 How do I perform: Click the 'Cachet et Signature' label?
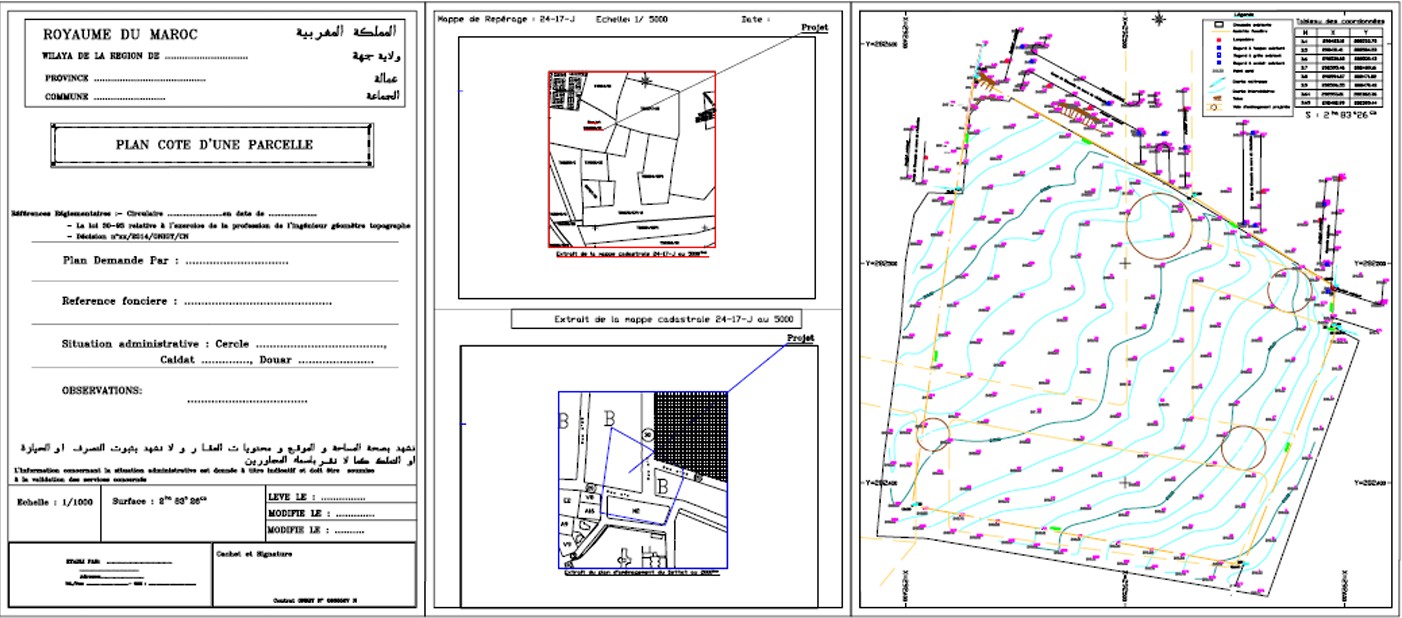coord(254,552)
